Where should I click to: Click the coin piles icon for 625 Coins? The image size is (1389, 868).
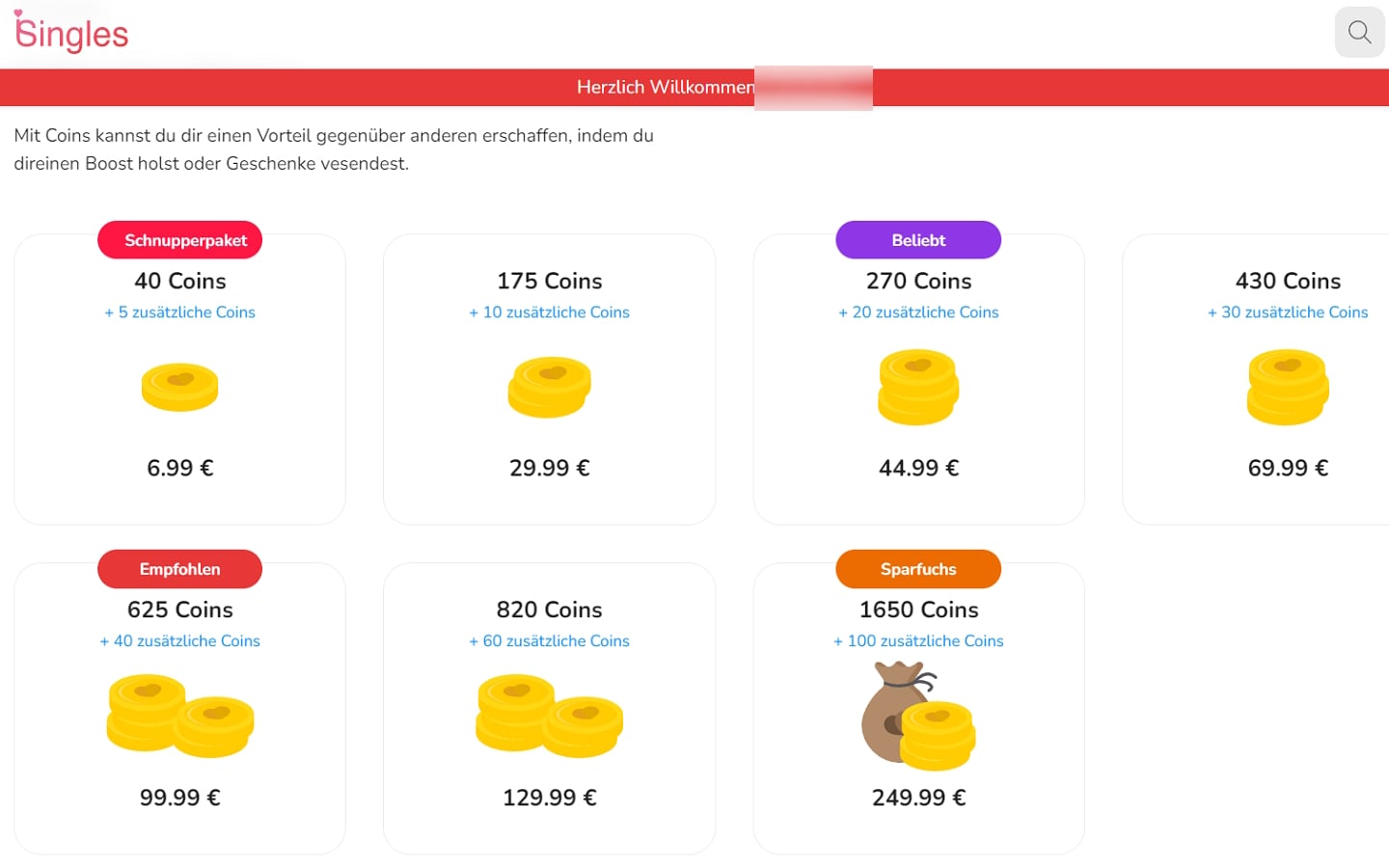(x=179, y=715)
